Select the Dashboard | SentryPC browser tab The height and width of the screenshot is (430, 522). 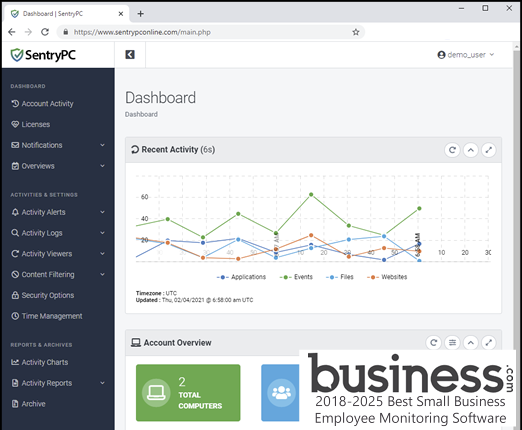(67, 14)
